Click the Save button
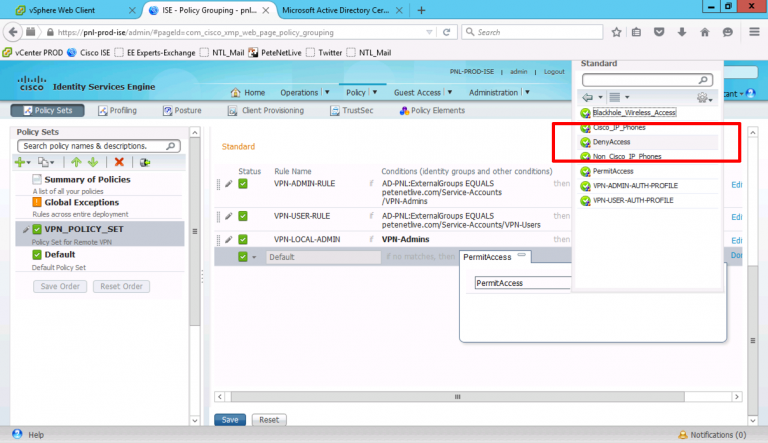Screen dimensions: 768x443 point(230,420)
